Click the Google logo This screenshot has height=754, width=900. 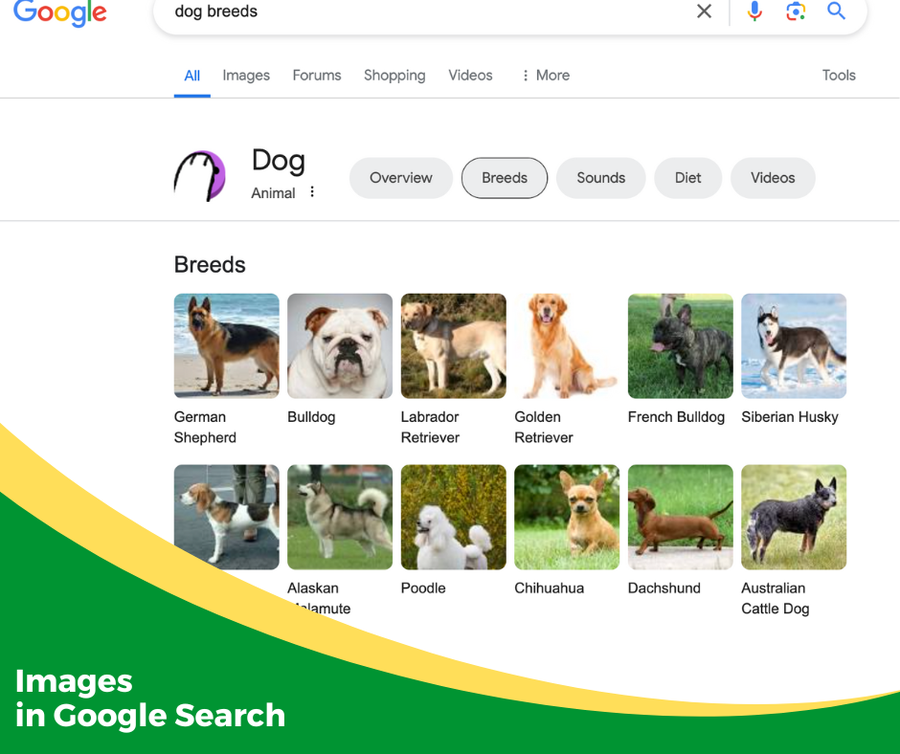point(60,14)
